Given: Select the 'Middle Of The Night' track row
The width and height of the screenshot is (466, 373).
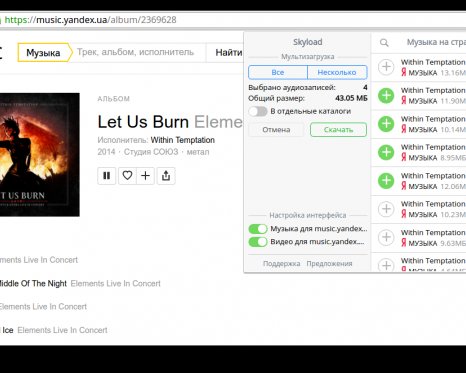Looking at the screenshot, I should (80, 283).
